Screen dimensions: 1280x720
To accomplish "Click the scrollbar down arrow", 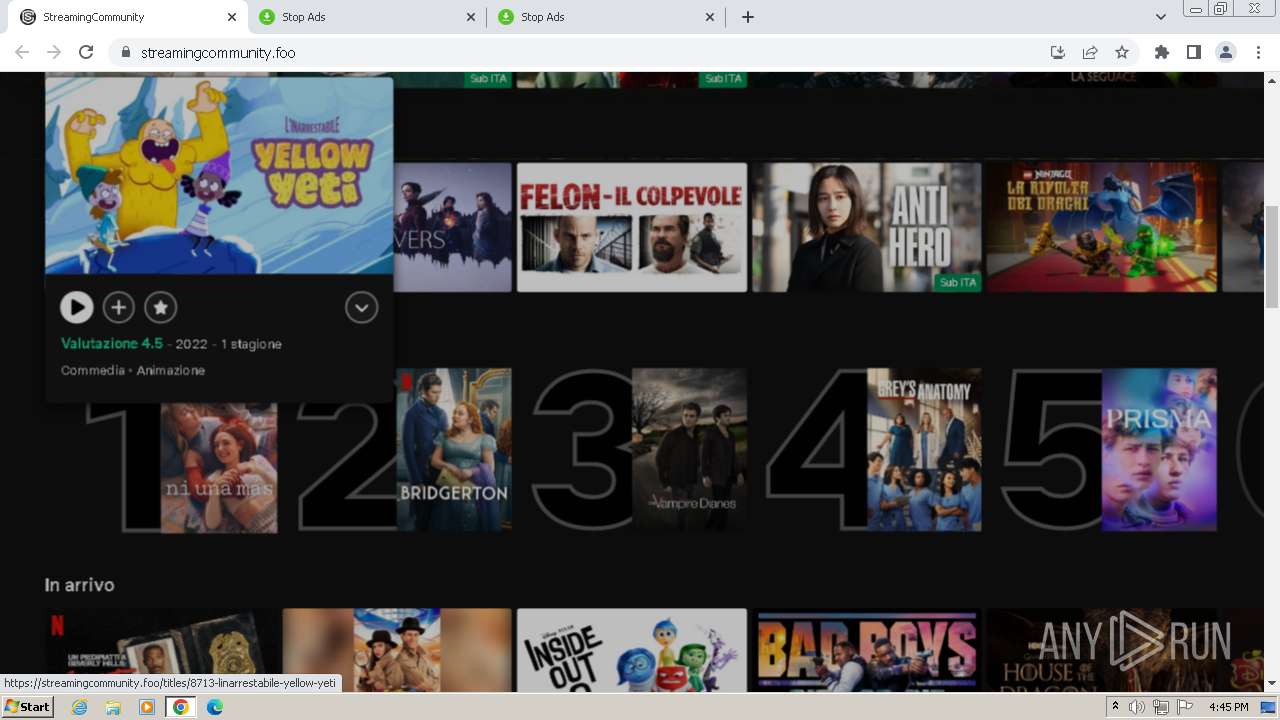I will tap(1272, 684).
